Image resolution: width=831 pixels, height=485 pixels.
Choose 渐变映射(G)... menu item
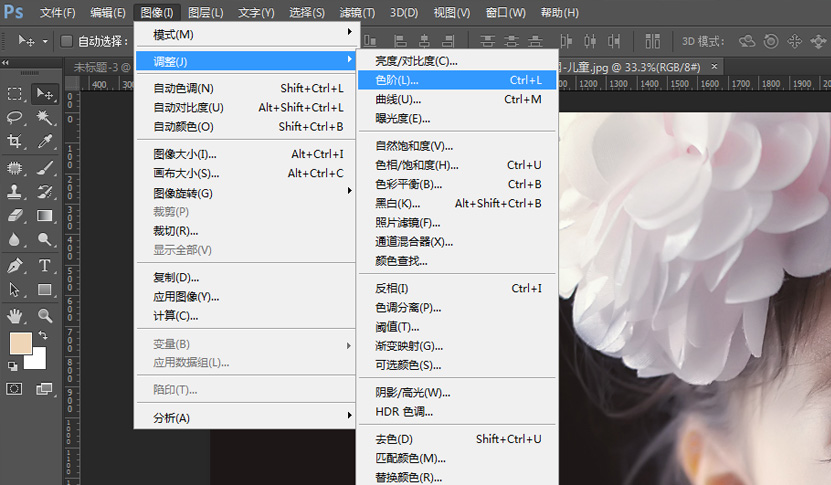(x=458, y=346)
